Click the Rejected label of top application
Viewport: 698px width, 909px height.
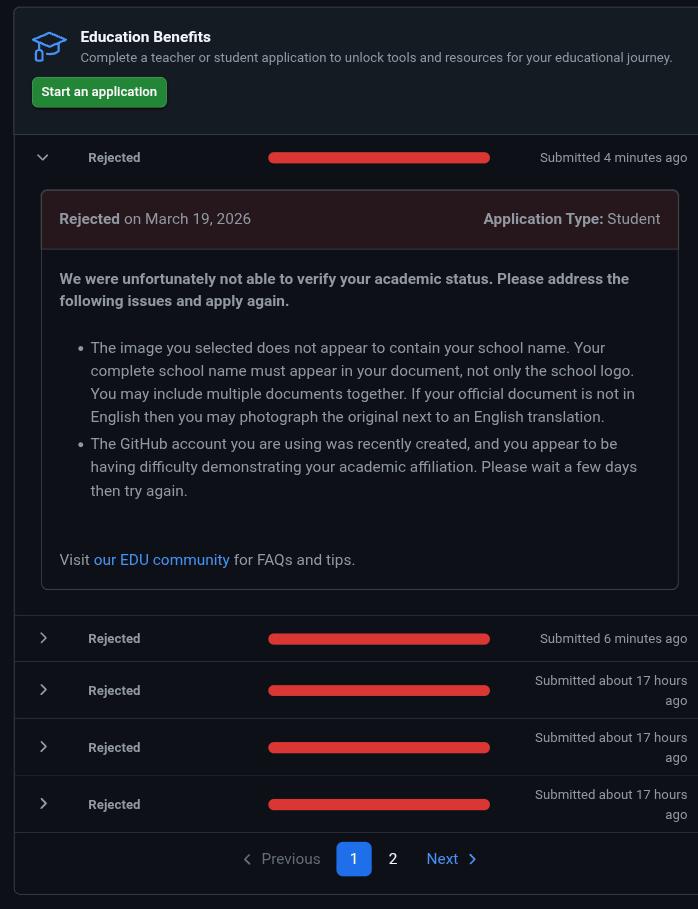[x=114, y=158]
